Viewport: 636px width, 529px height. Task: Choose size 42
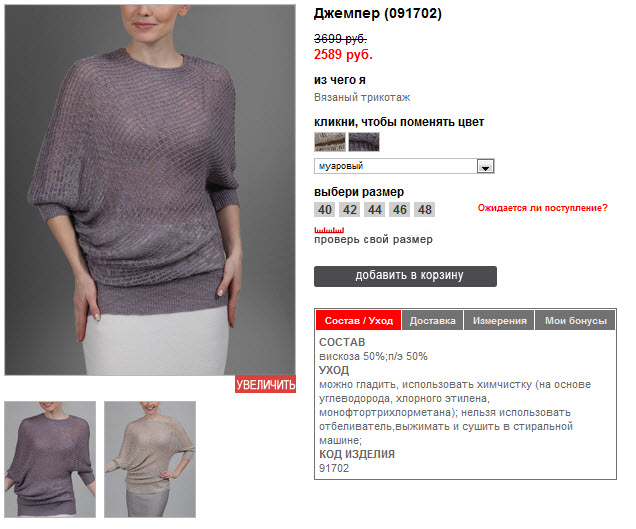point(350,210)
